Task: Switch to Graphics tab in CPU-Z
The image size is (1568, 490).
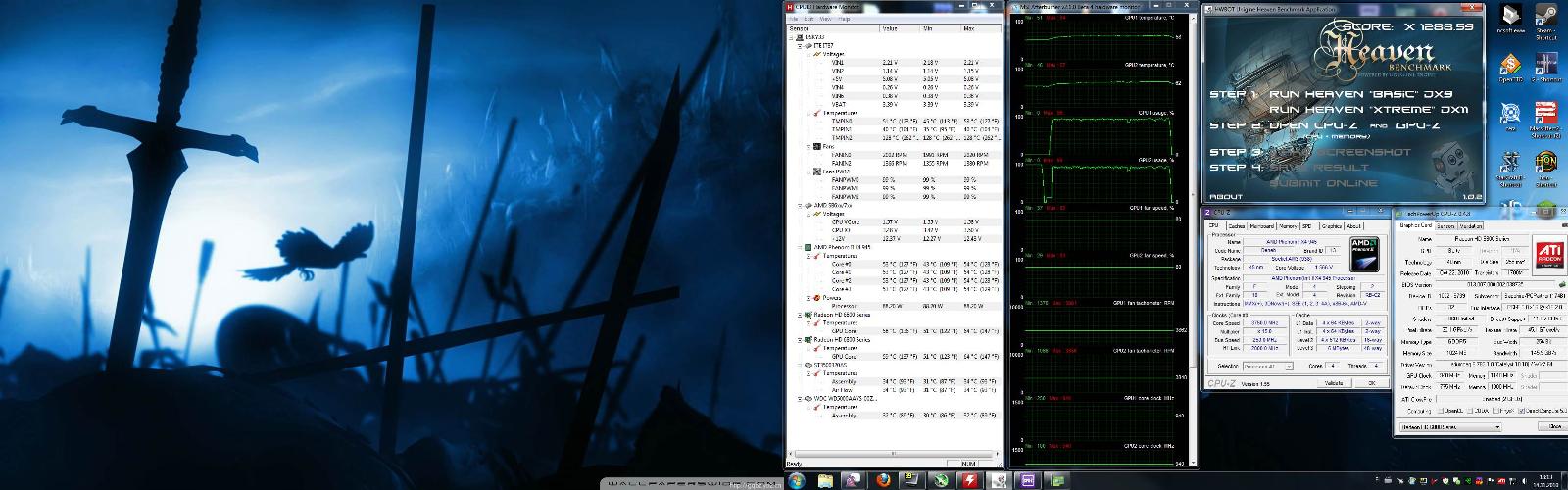Action: pos(1331,226)
